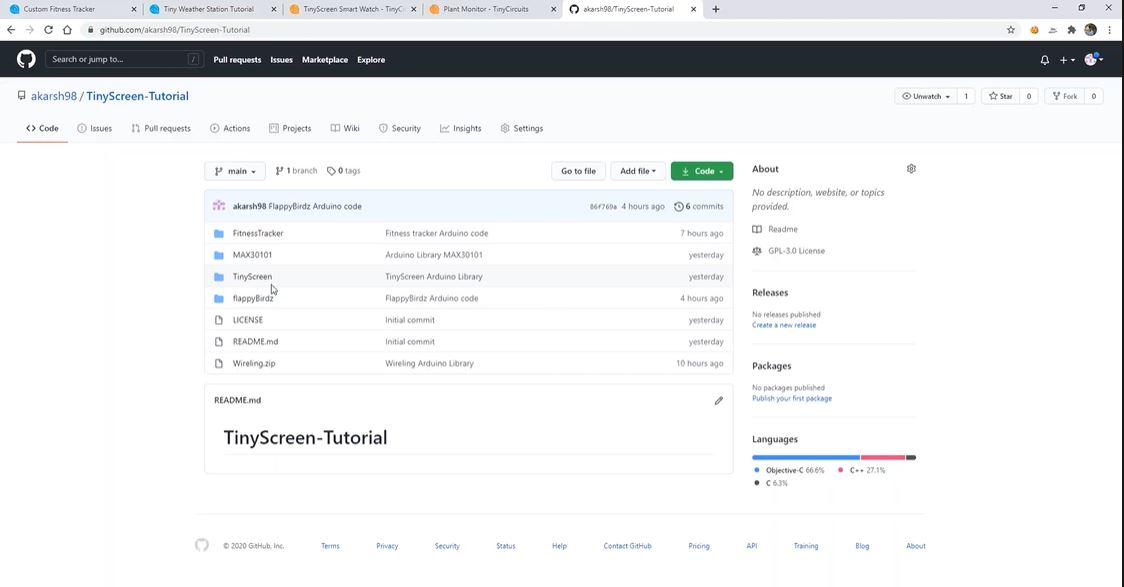Open the Wiki tab
The height and width of the screenshot is (587, 1124).
tap(345, 128)
